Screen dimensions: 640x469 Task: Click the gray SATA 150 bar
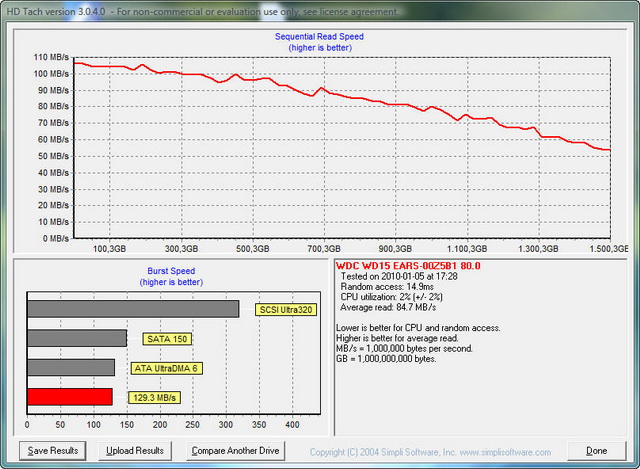pyautogui.click(x=77, y=339)
